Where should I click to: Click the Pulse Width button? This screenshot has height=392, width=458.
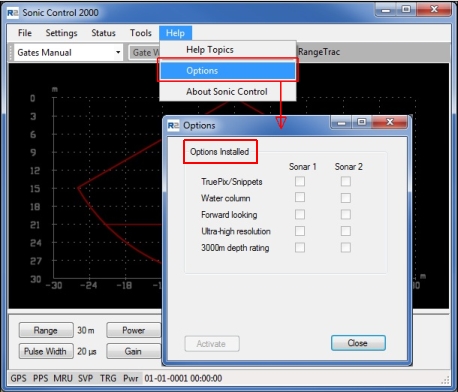pyautogui.click(x=46, y=351)
